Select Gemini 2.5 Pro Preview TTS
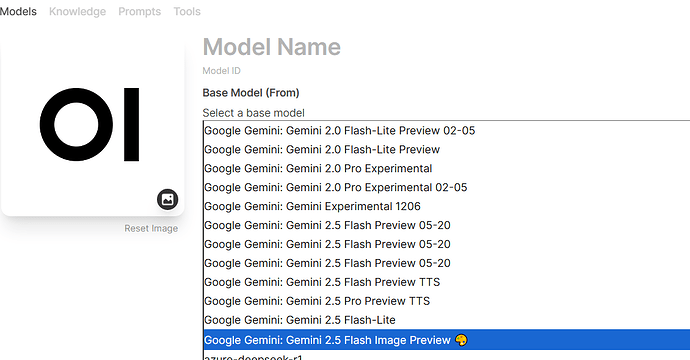This screenshot has height=360, width=690. point(447,301)
